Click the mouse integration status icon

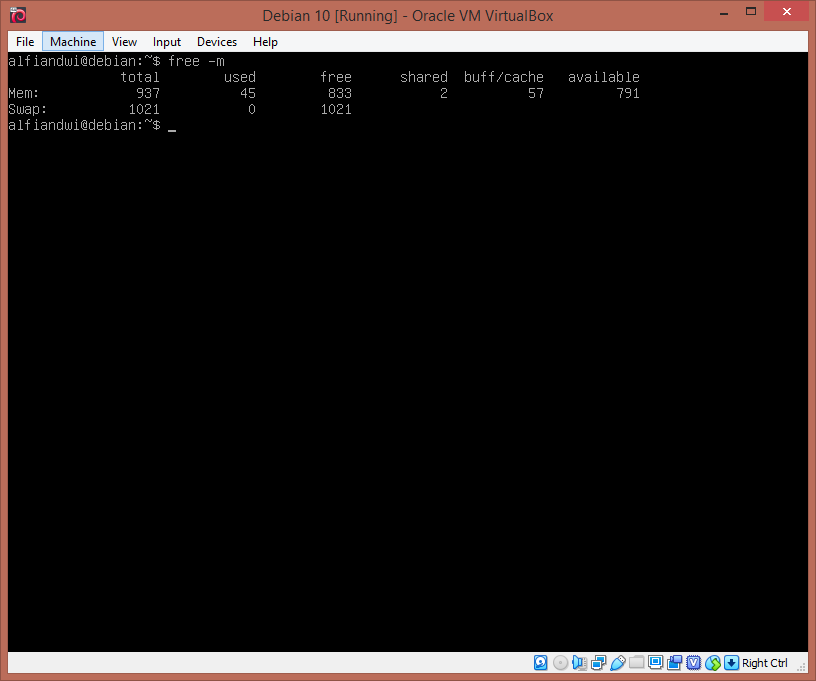(713, 662)
